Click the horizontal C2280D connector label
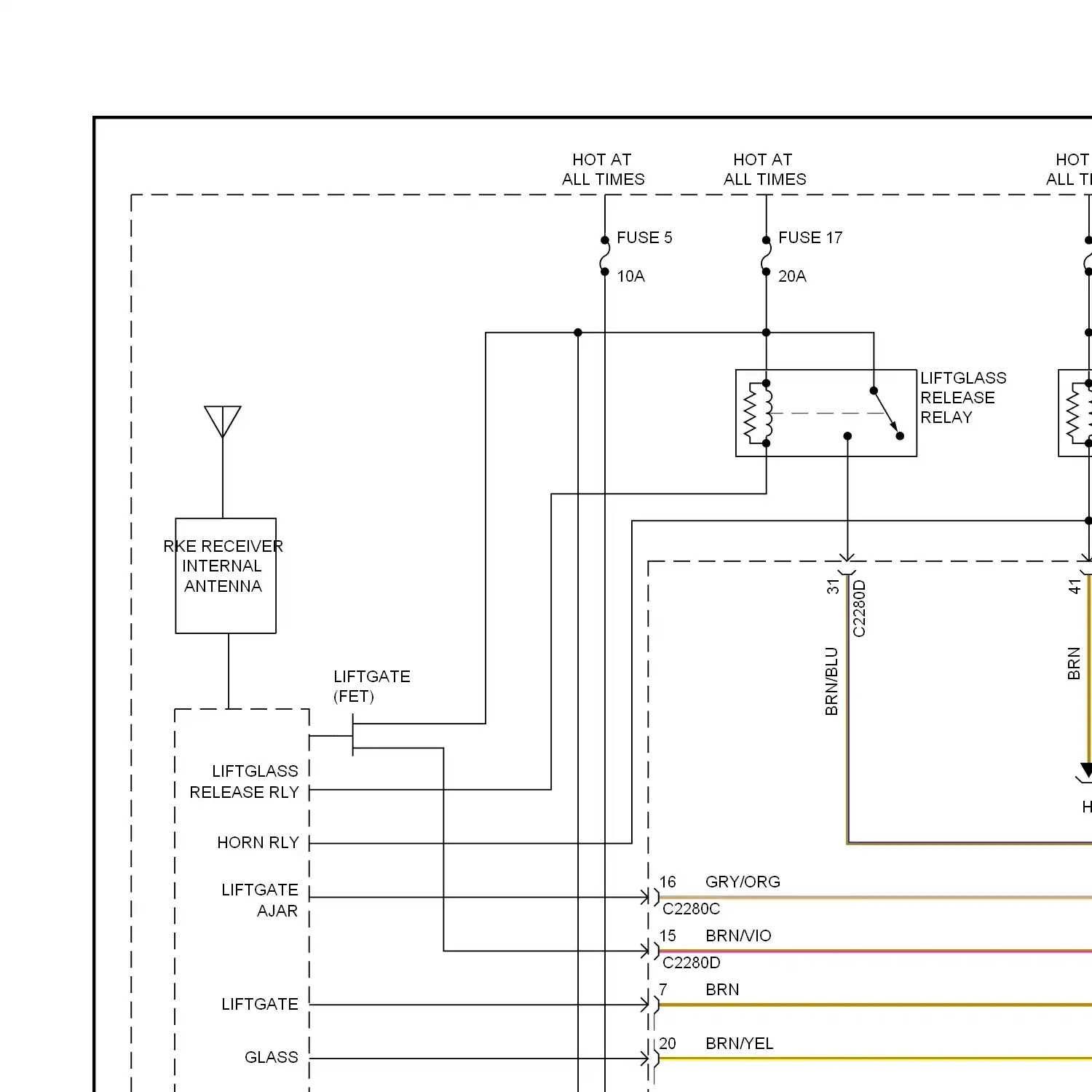 [691, 962]
